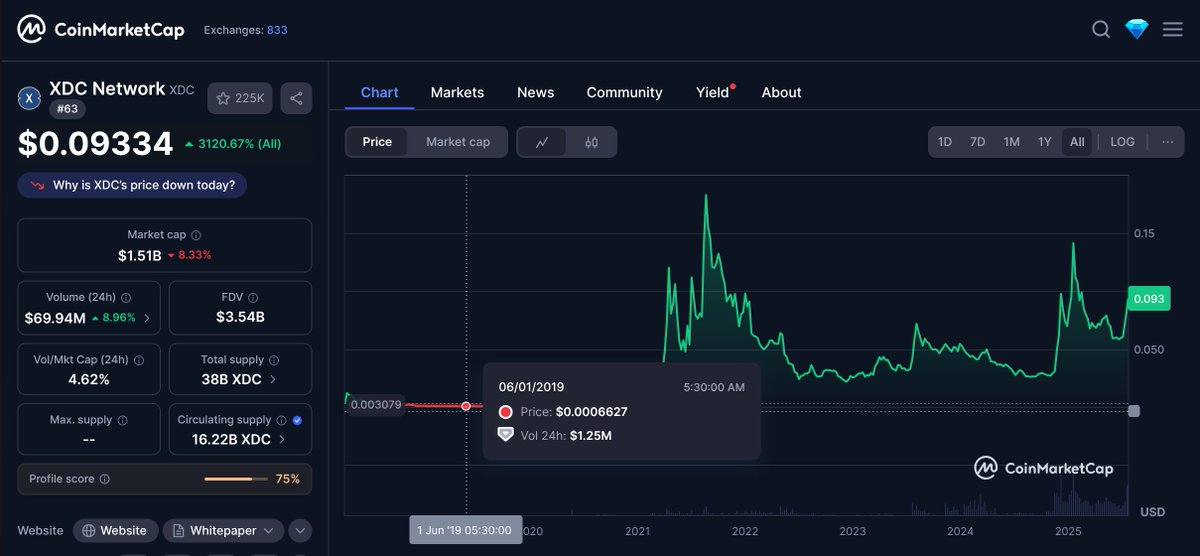Screen dimensions: 1200x556
Task: Click the red data point on chart
Action: (x=467, y=406)
